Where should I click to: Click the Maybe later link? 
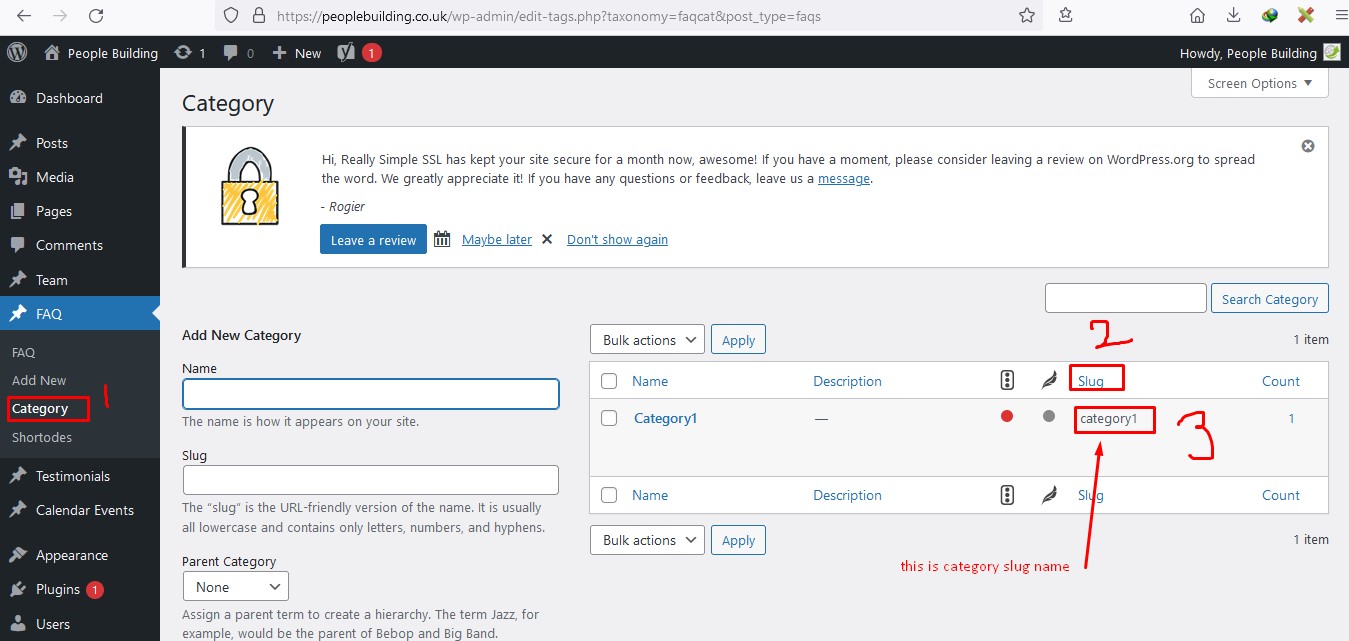tap(497, 240)
